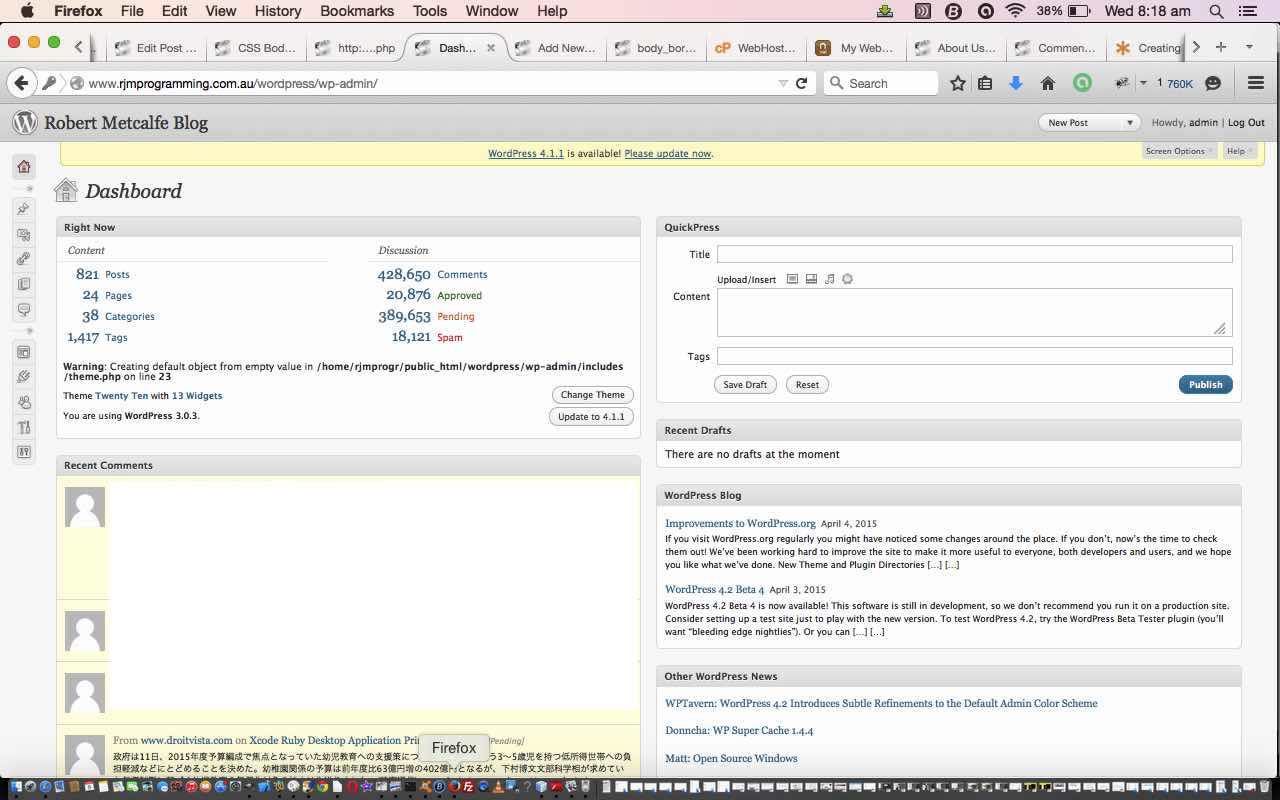1280x800 pixels.
Task: Click the QuickPress Content textarea
Action: point(974,312)
